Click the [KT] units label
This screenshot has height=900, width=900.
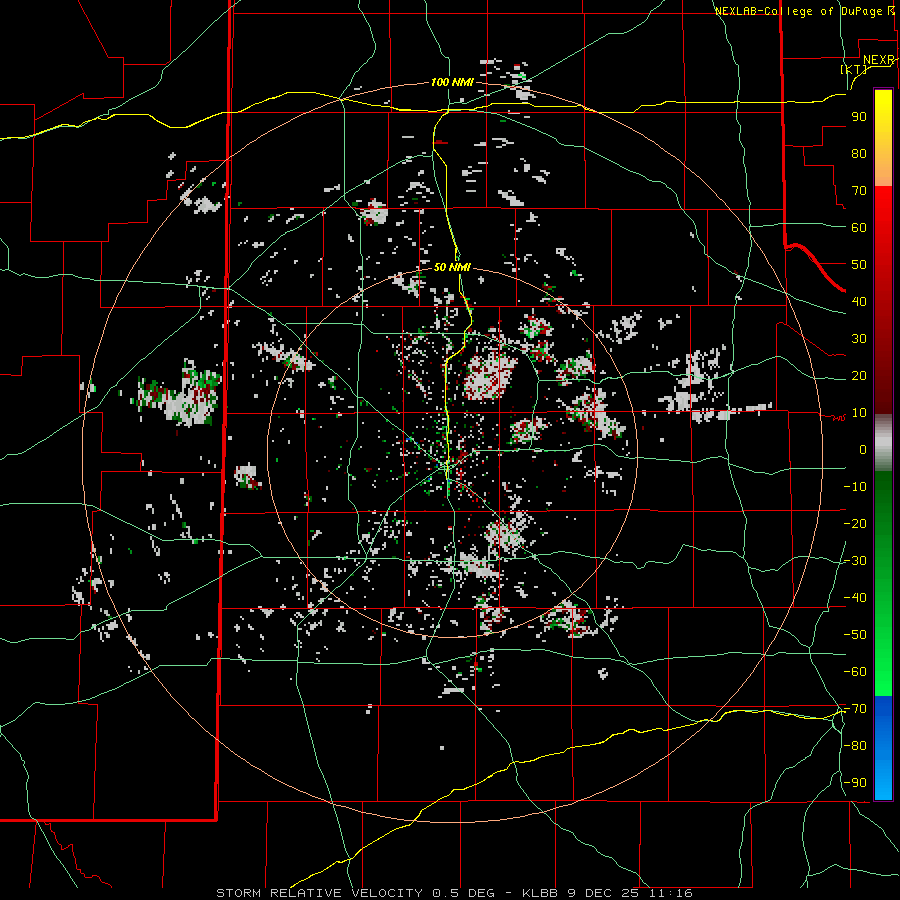click(854, 69)
